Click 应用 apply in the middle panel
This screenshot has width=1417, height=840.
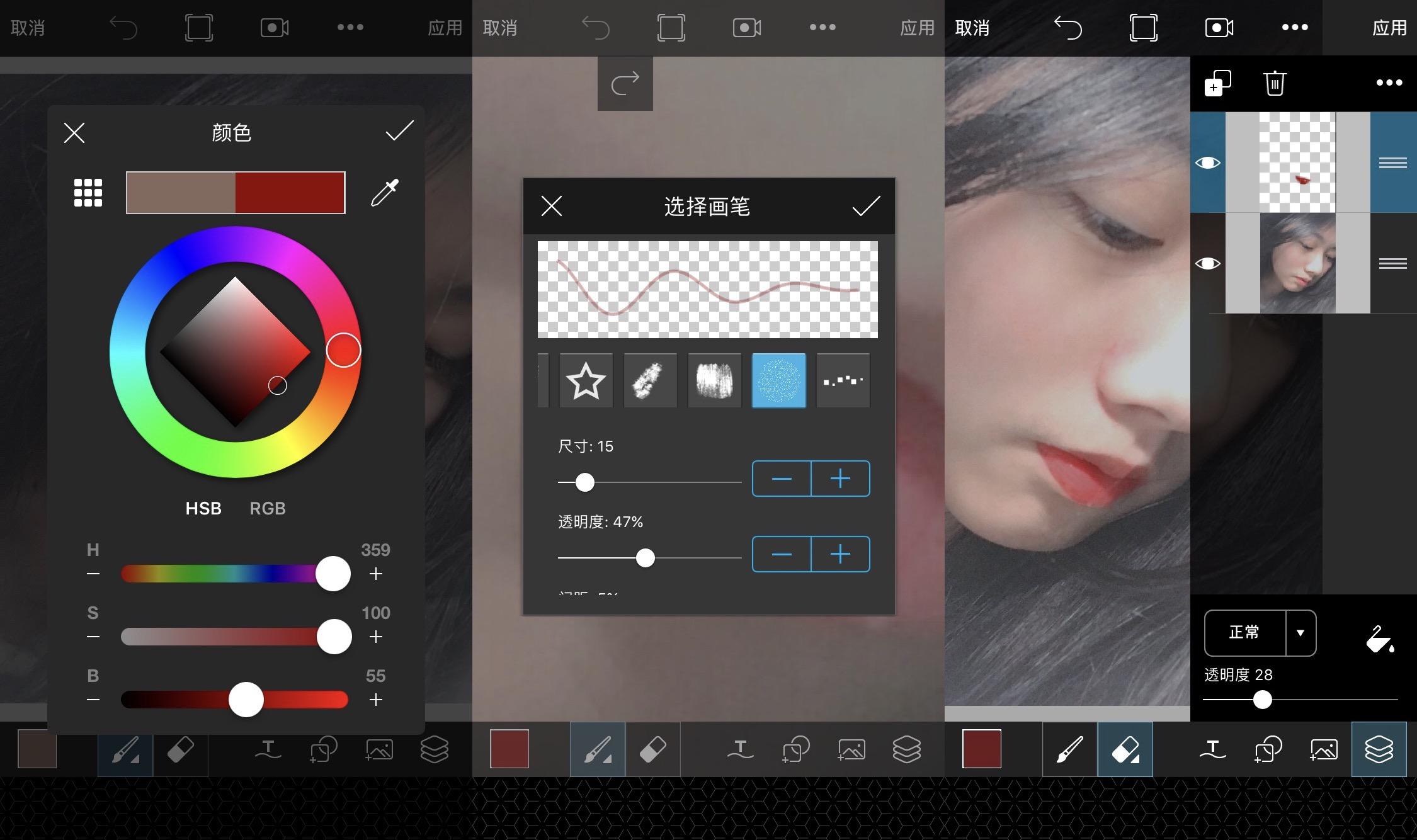917,28
